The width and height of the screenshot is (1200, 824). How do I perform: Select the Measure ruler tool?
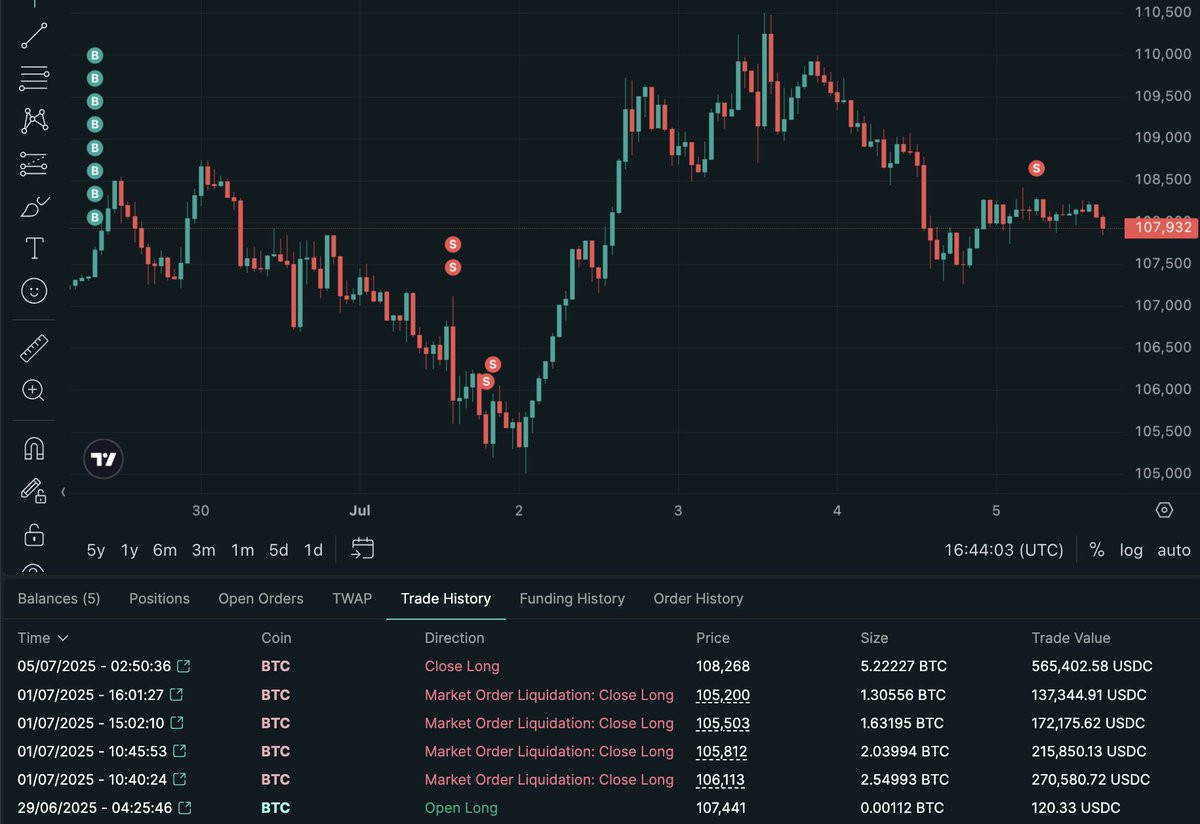pos(34,348)
